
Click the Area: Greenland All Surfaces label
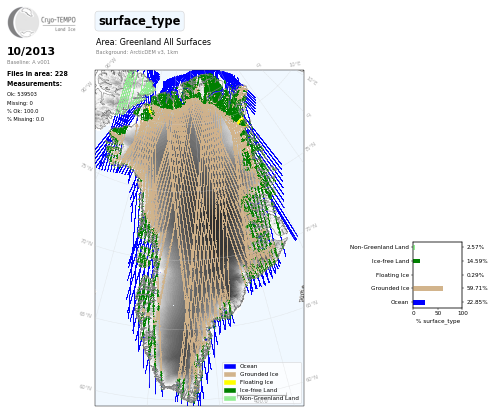tap(153, 42)
